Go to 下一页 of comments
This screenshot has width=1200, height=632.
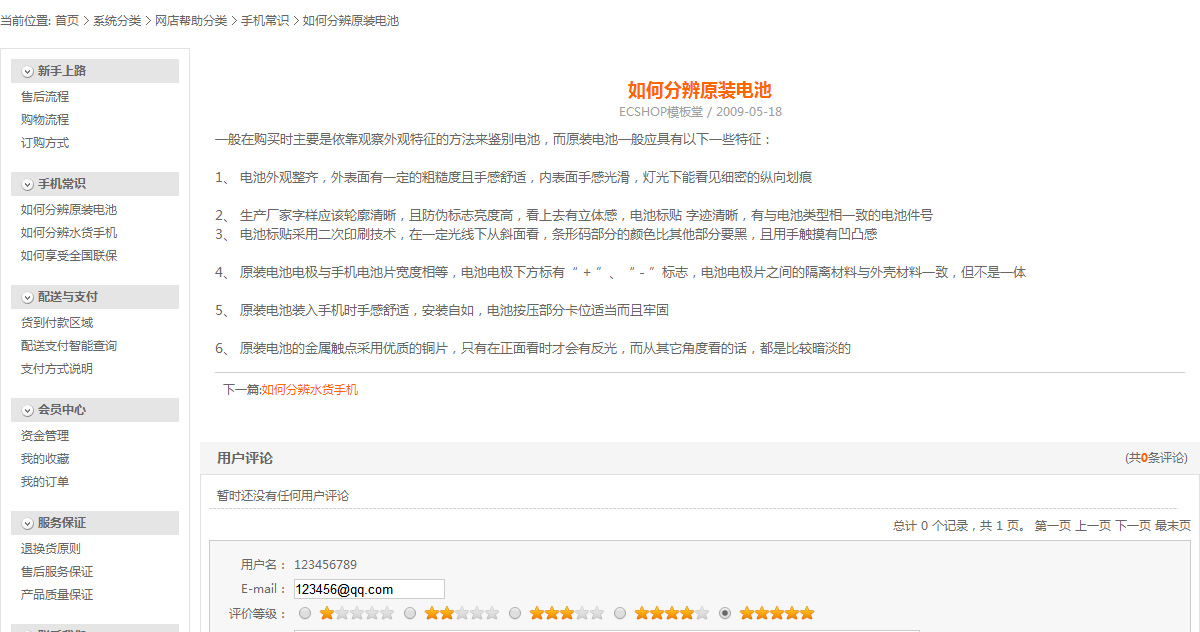point(1133,526)
